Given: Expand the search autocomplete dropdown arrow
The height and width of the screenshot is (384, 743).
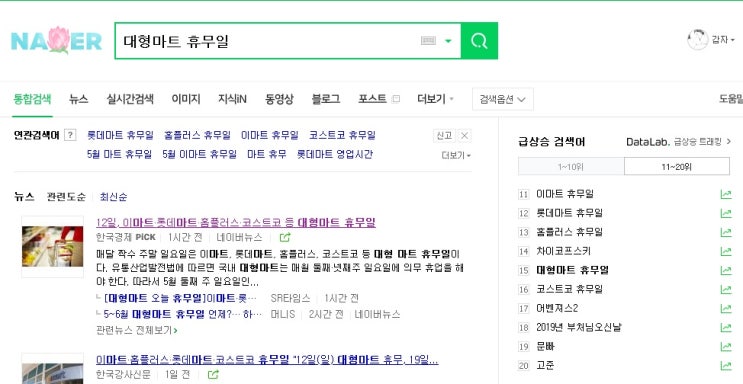Looking at the screenshot, I should (448, 41).
